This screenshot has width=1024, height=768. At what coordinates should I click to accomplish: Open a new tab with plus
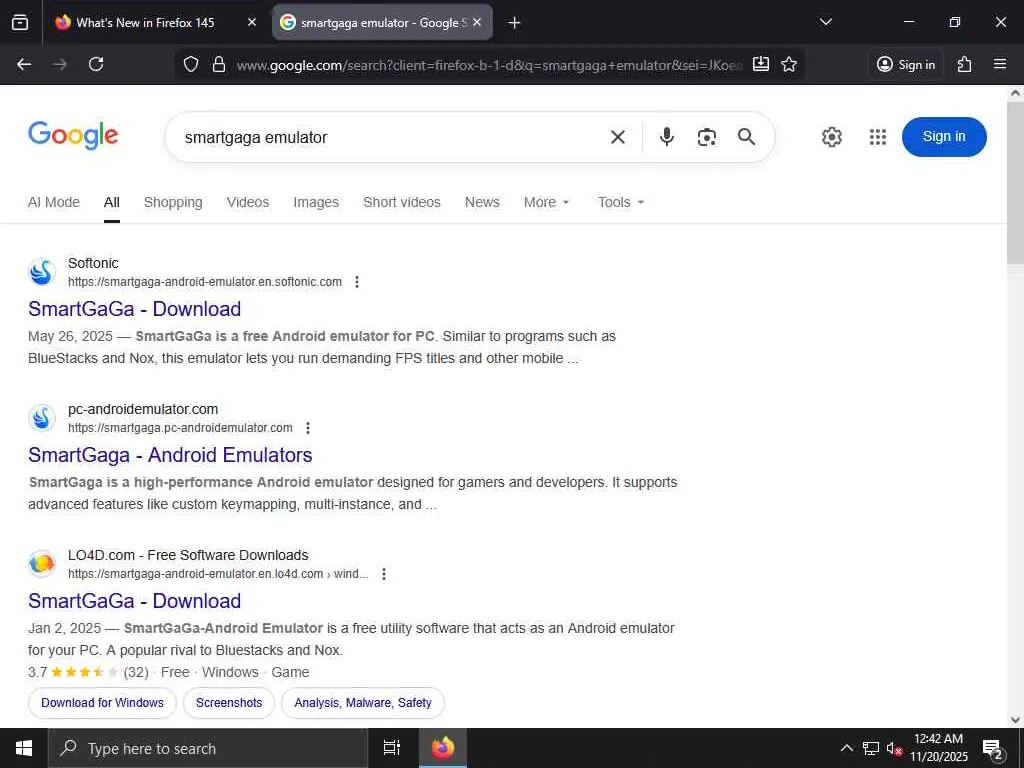coord(514,23)
